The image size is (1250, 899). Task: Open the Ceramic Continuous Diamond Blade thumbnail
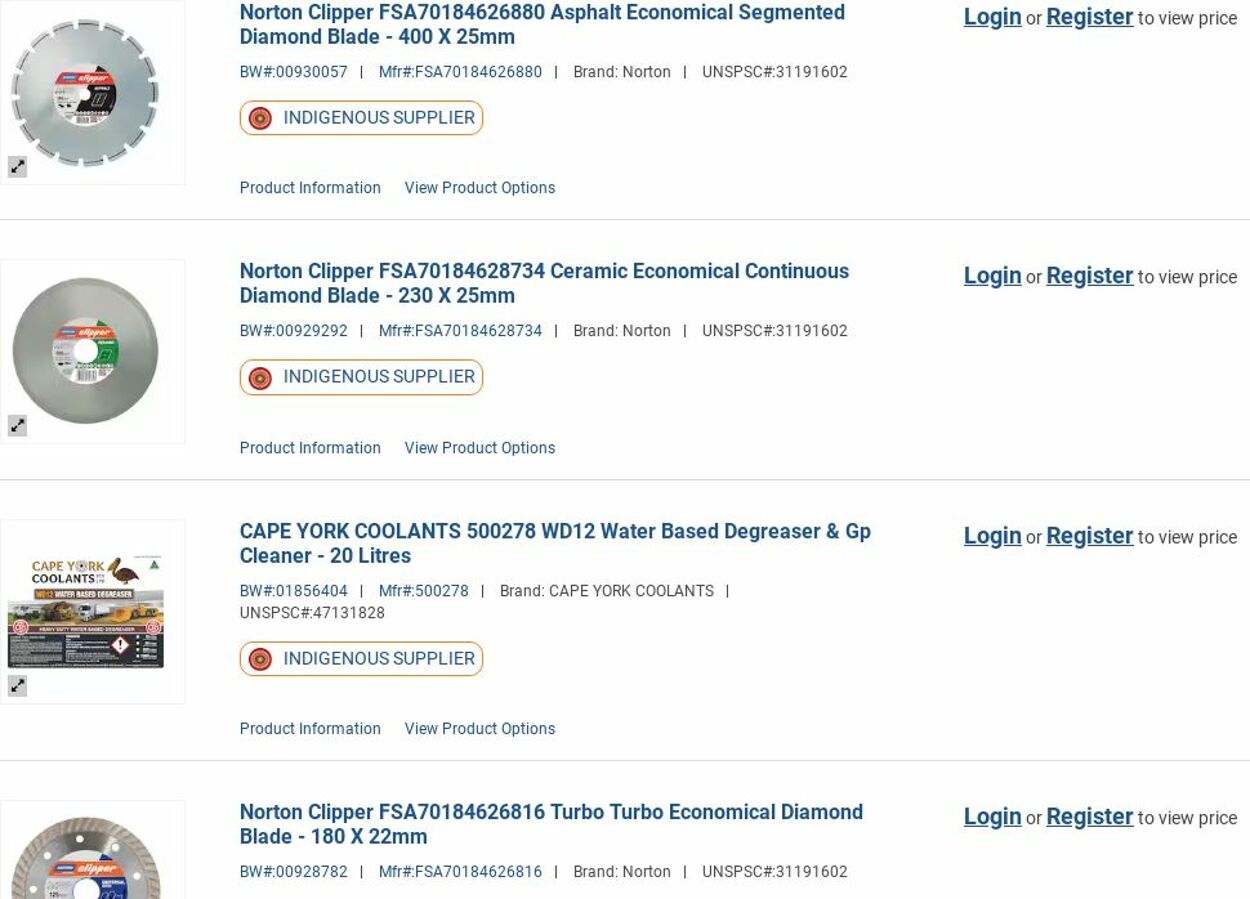[x=85, y=350]
